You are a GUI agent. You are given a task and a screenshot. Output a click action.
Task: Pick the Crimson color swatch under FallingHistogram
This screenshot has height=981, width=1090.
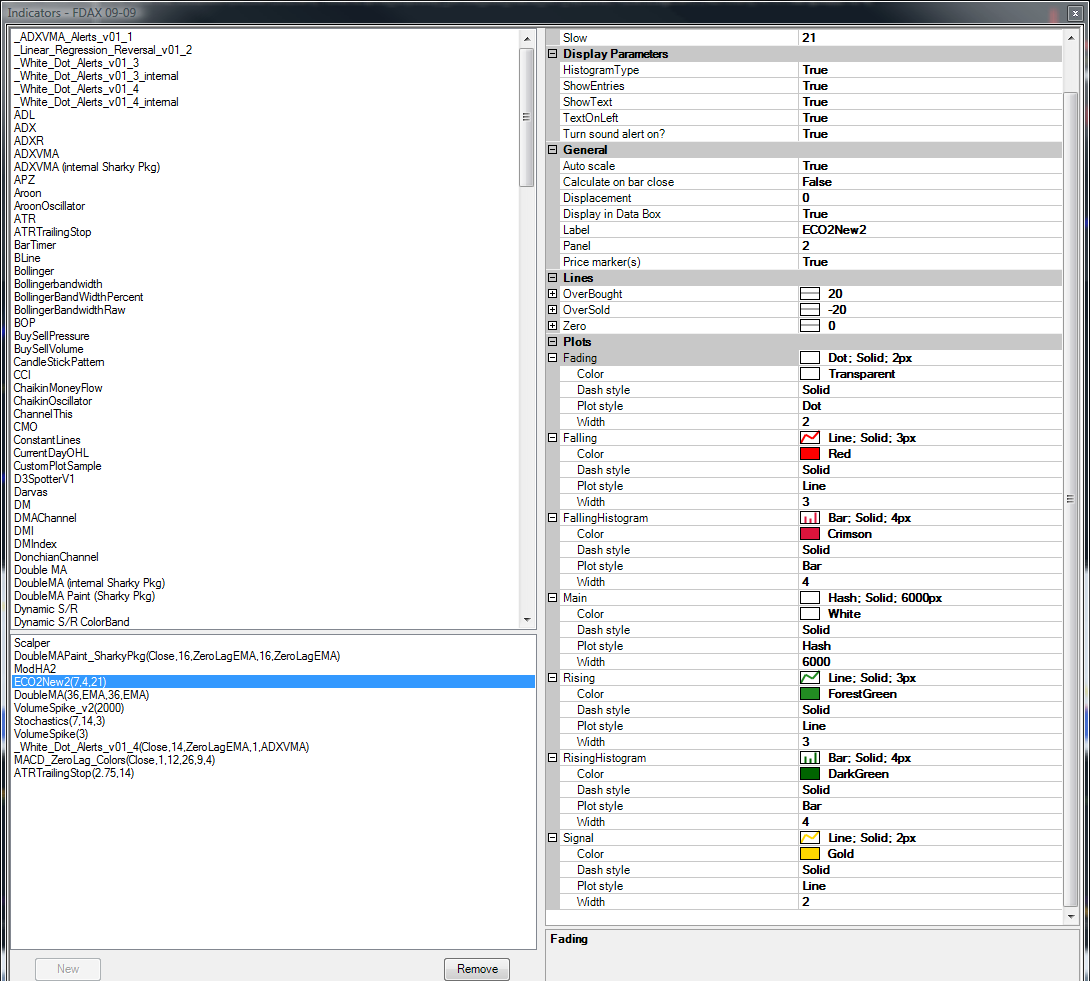coord(809,534)
